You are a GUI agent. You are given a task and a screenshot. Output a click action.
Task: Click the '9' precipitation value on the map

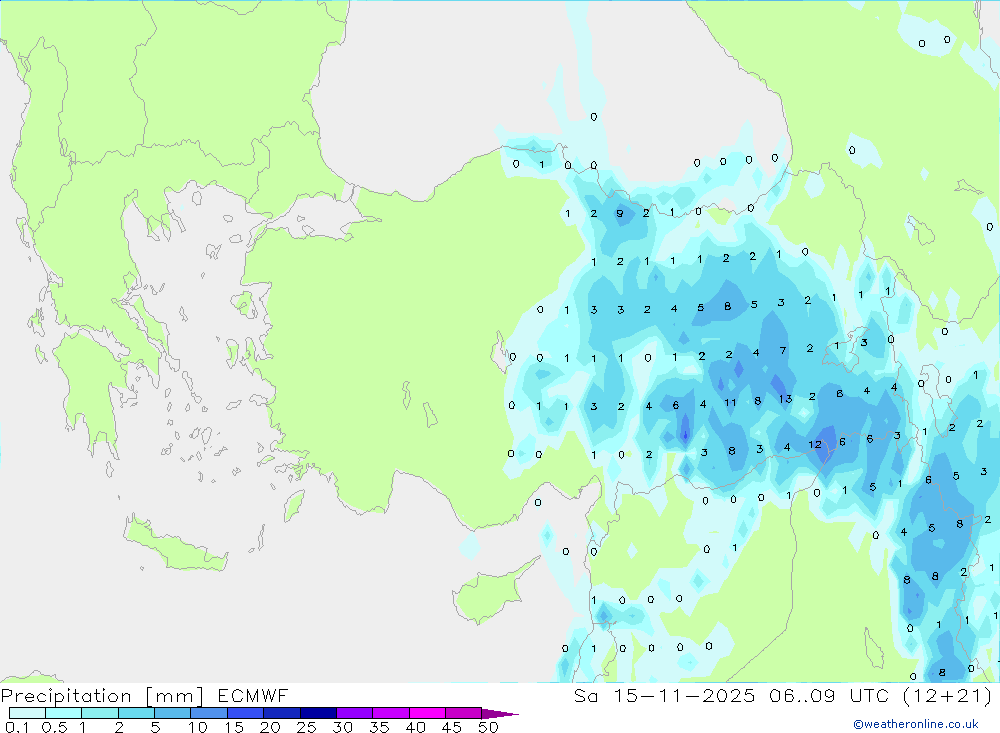[619, 214]
